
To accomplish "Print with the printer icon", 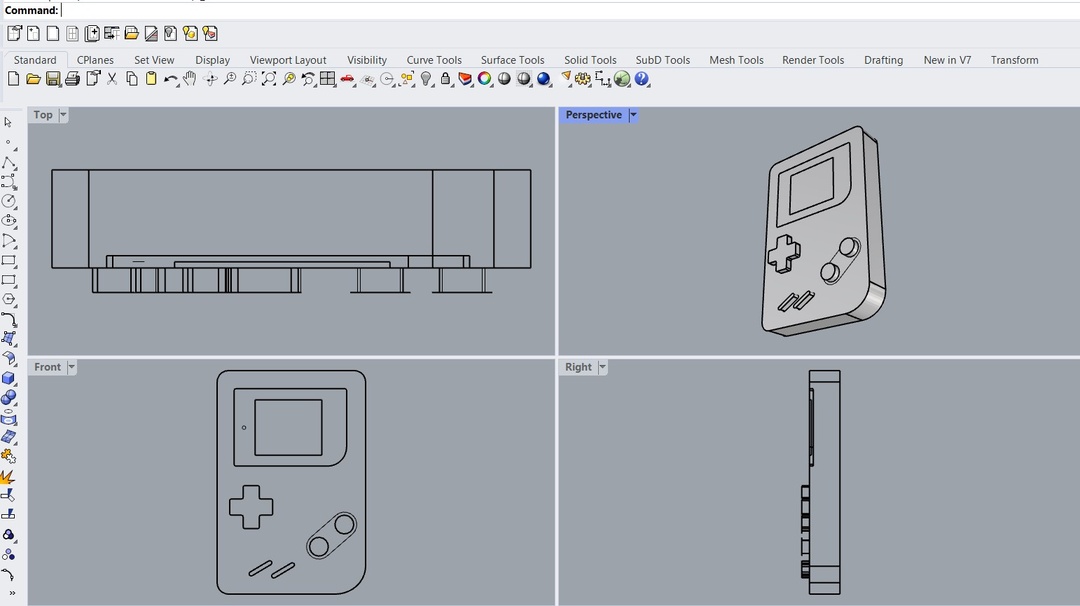I will [x=72, y=79].
